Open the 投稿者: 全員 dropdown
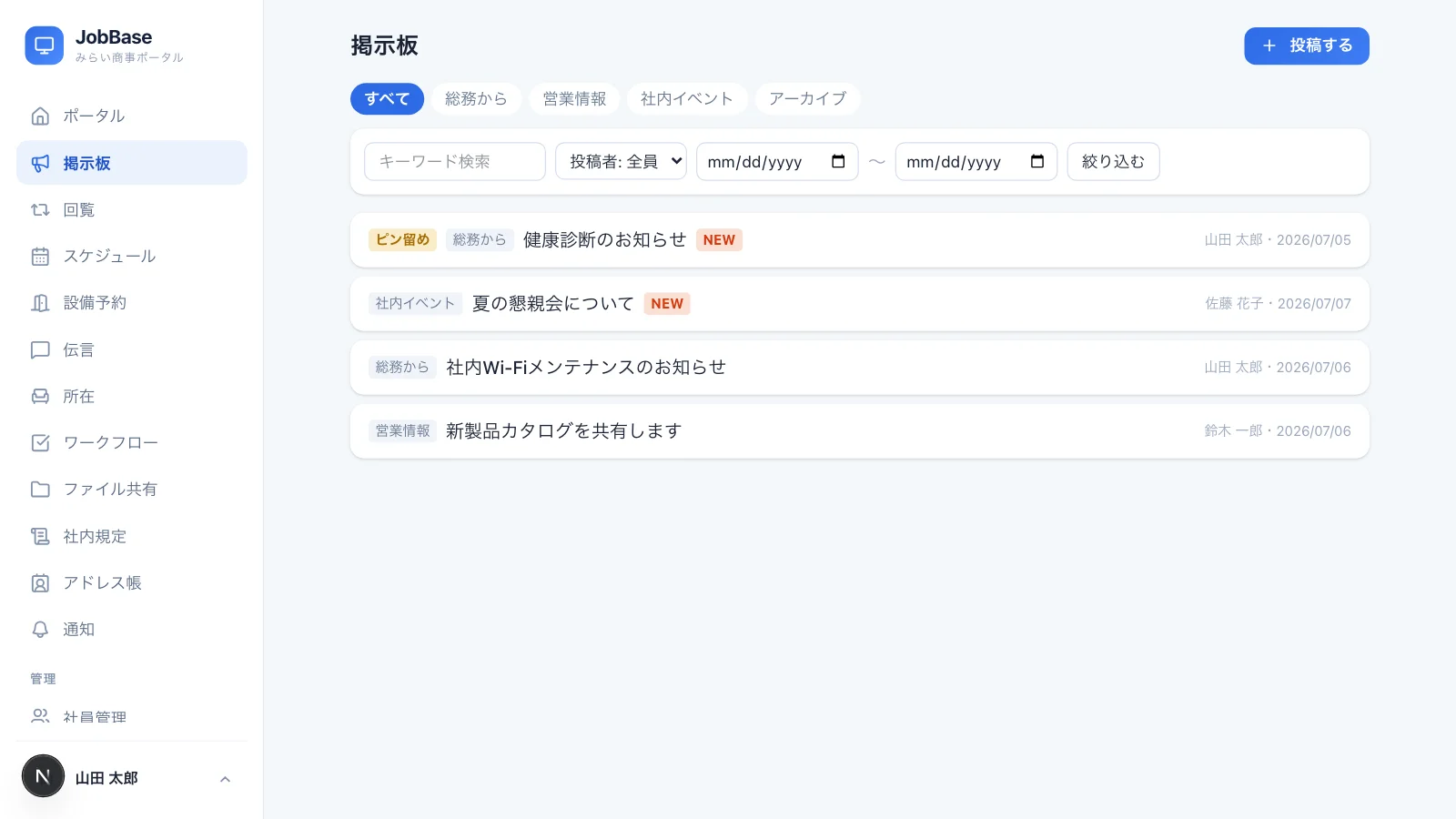This screenshot has height=819, width=1456. click(x=621, y=161)
